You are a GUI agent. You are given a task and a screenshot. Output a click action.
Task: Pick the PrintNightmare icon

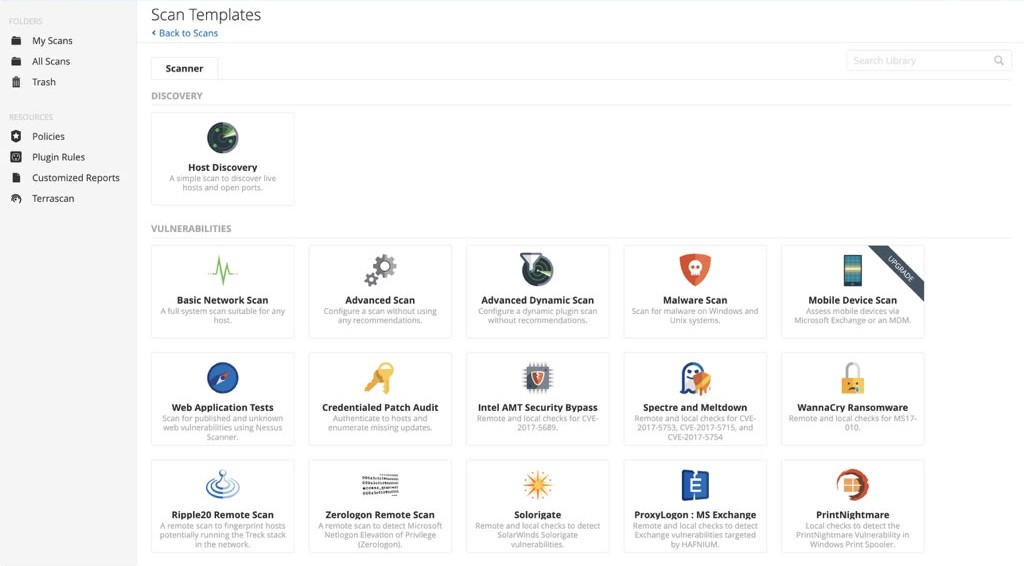tap(852, 485)
